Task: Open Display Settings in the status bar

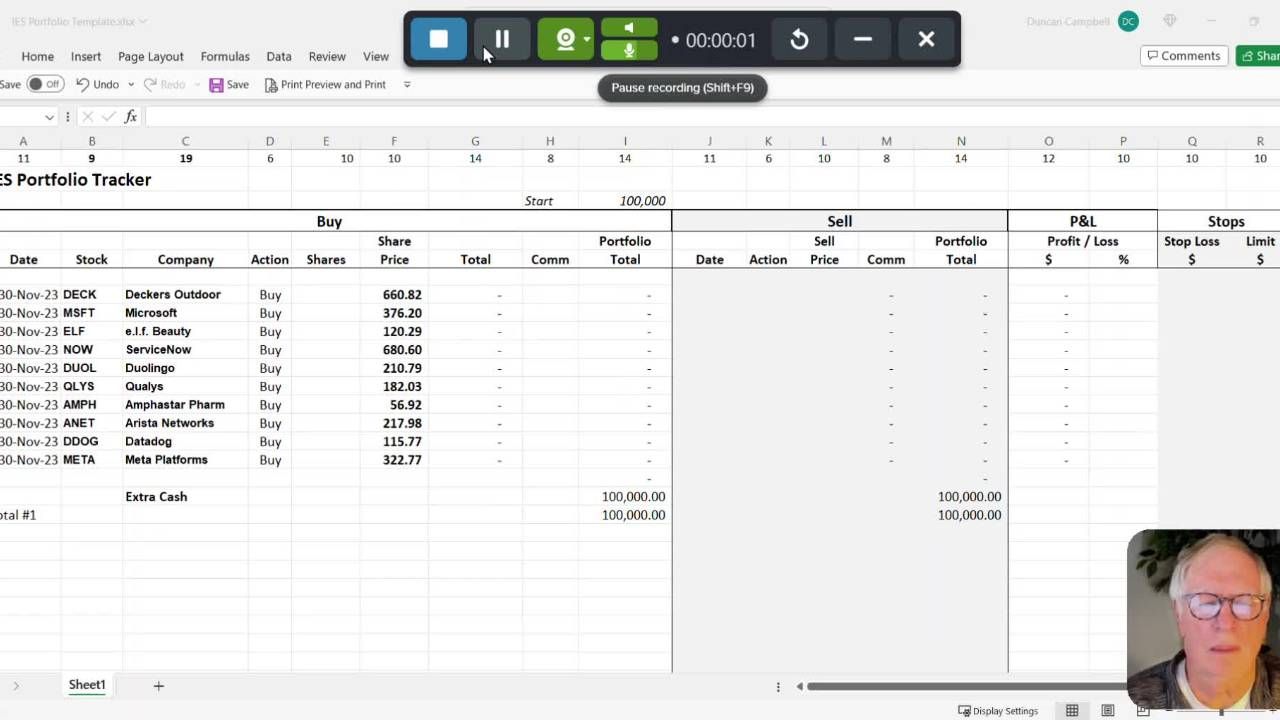Action: click(998, 711)
